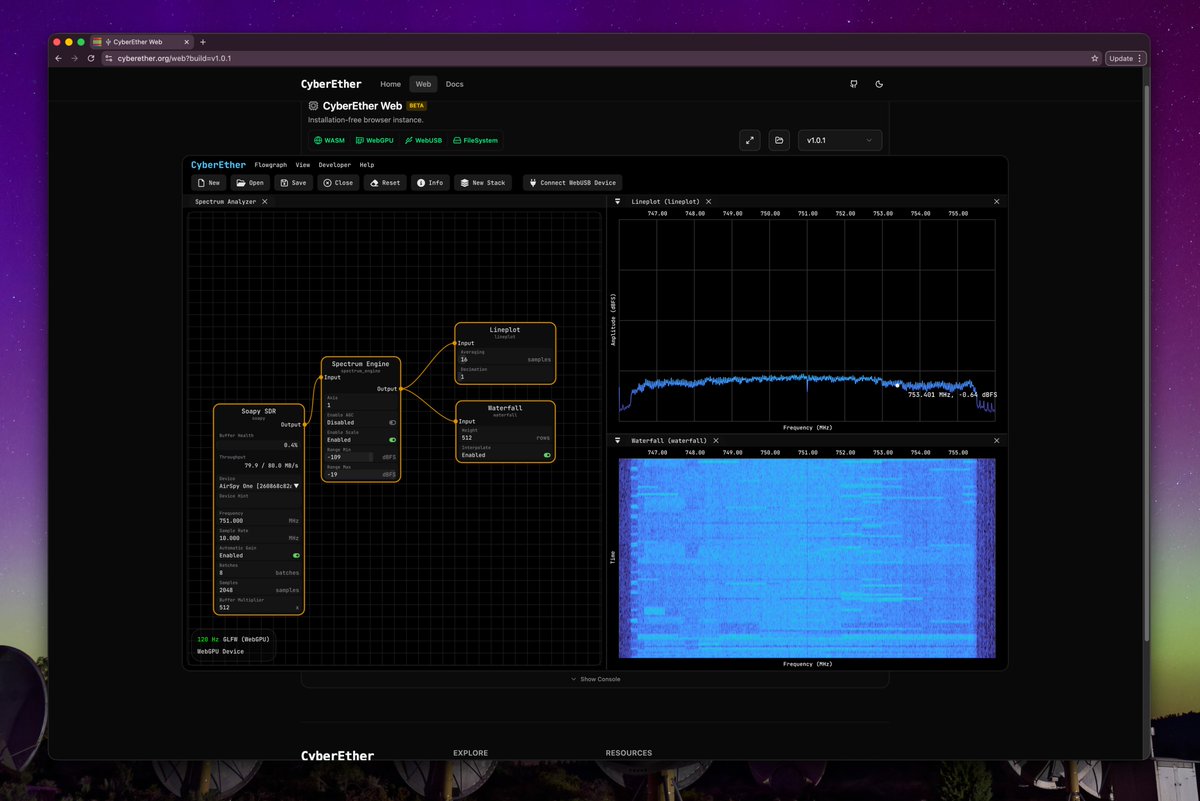1200x801 pixels.
Task: Open the Lineplot panel dropdown triangle
Action: [617, 202]
